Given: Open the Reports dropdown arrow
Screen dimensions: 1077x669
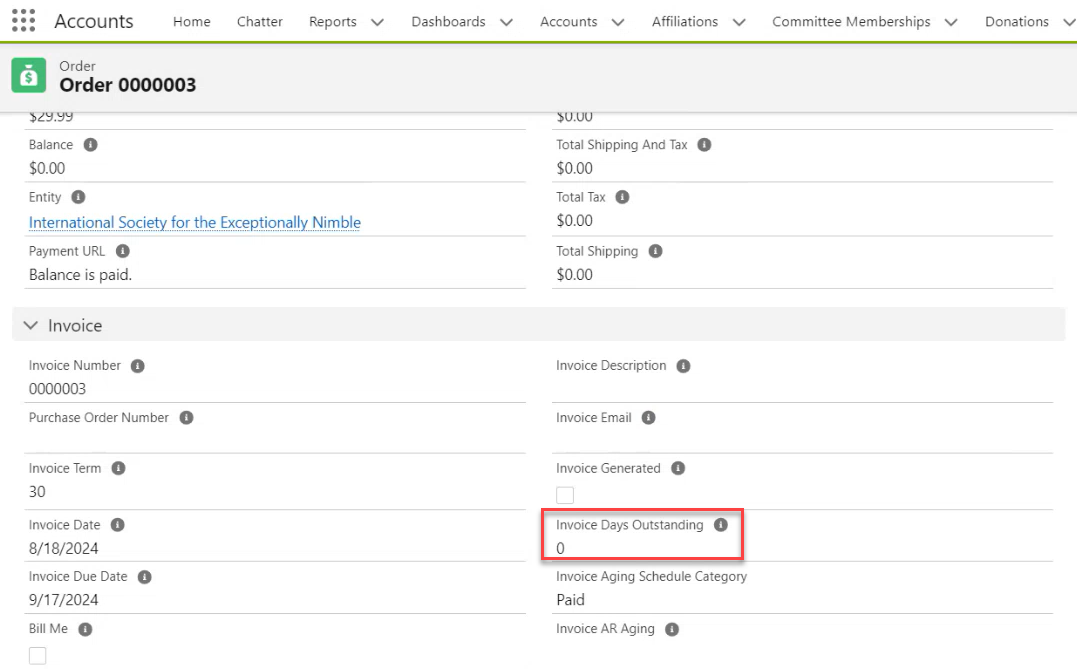Looking at the screenshot, I should coord(377,22).
